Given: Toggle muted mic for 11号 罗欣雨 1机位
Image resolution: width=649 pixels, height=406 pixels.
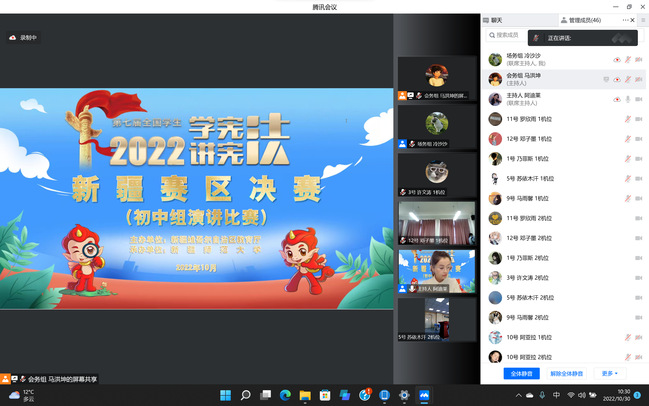Looking at the screenshot, I should [x=628, y=119].
